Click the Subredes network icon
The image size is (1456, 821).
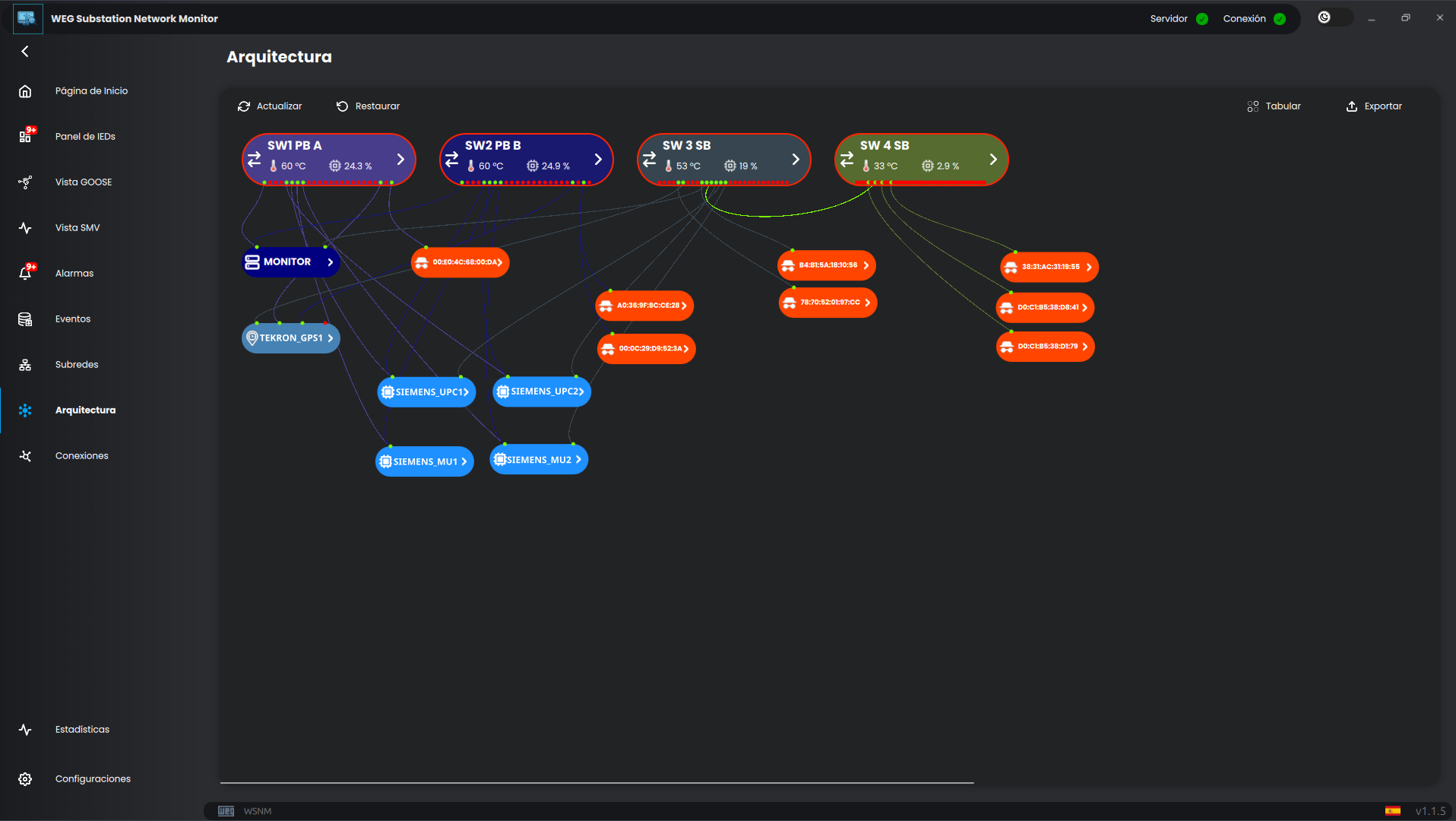point(25,365)
